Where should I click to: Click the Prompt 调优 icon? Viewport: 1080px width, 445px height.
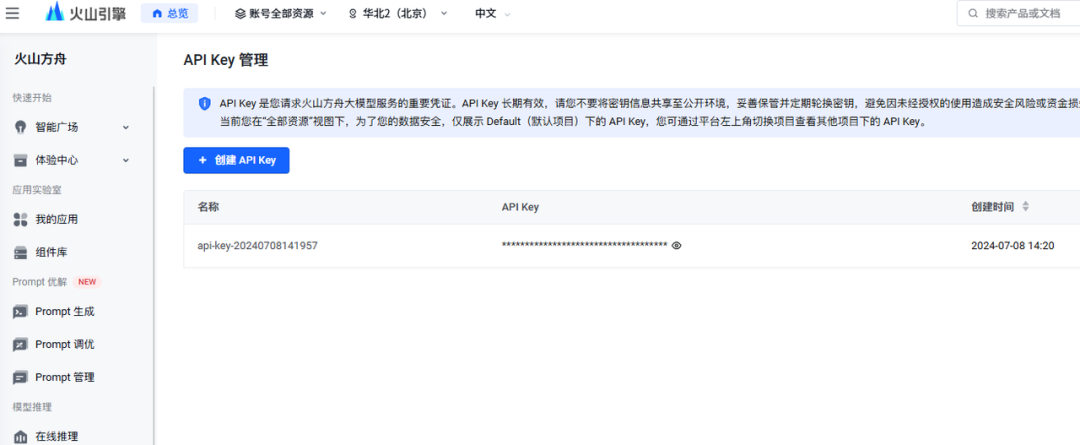point(21,344)
